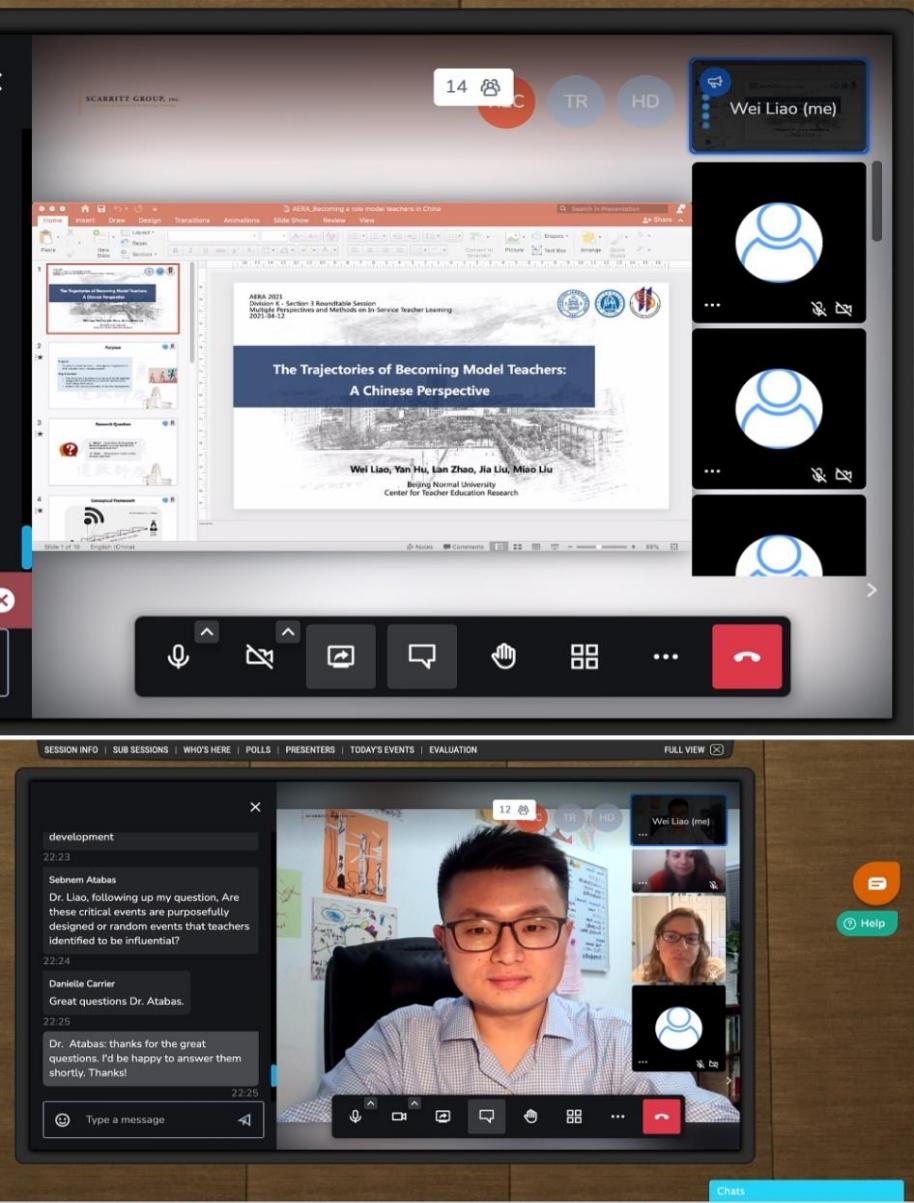This screenshot has width=914, height=1203.
Task: Click the green Help button
Action: (866, 923)
